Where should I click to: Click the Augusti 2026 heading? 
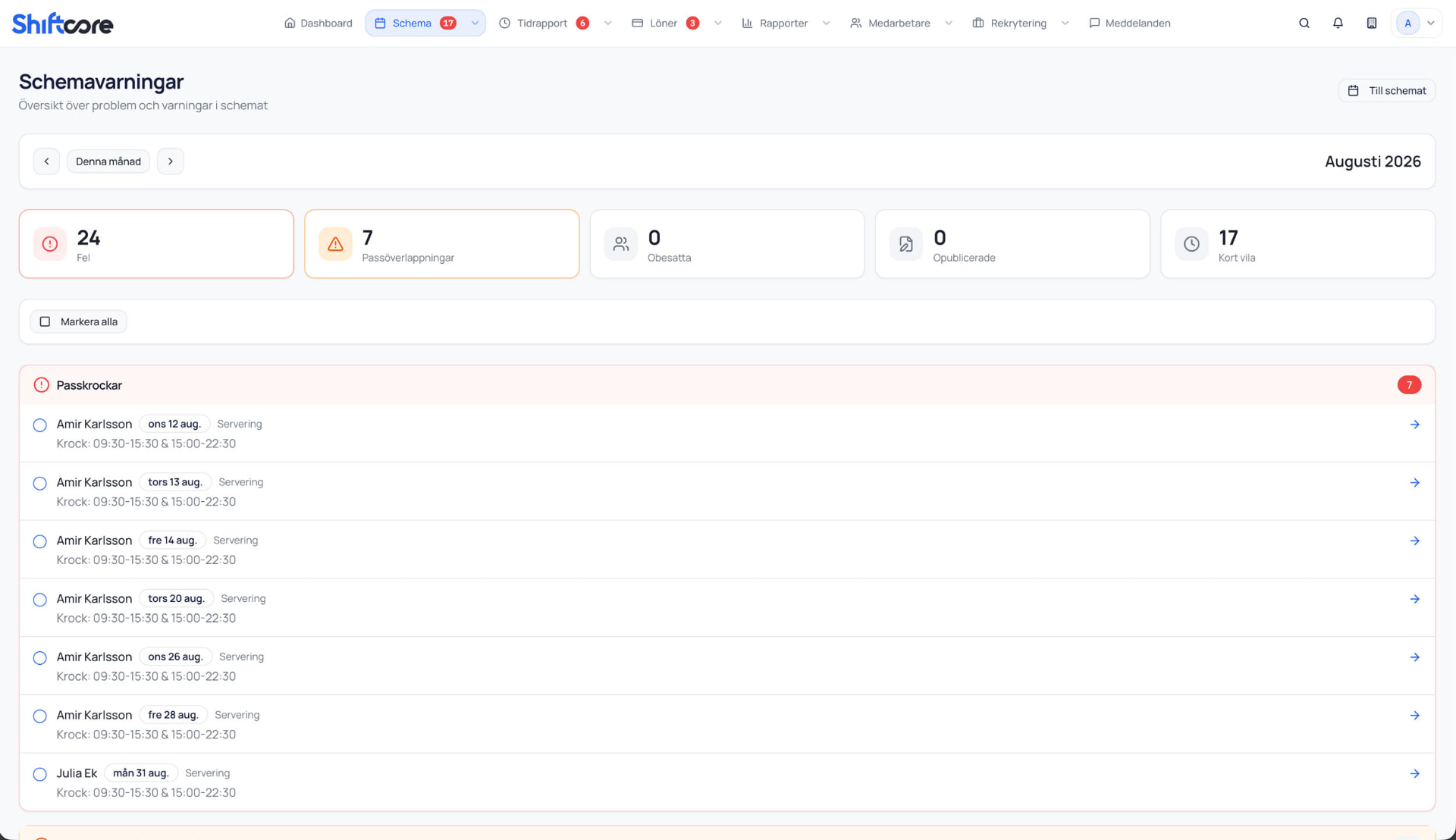pos(1373,161)
